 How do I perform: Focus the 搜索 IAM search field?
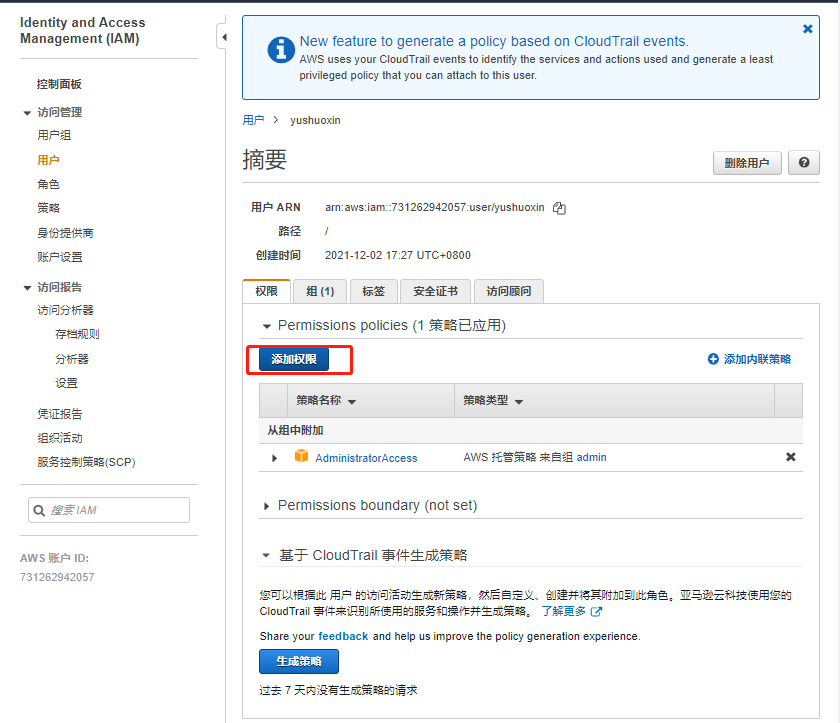click(x=115, y=510)
